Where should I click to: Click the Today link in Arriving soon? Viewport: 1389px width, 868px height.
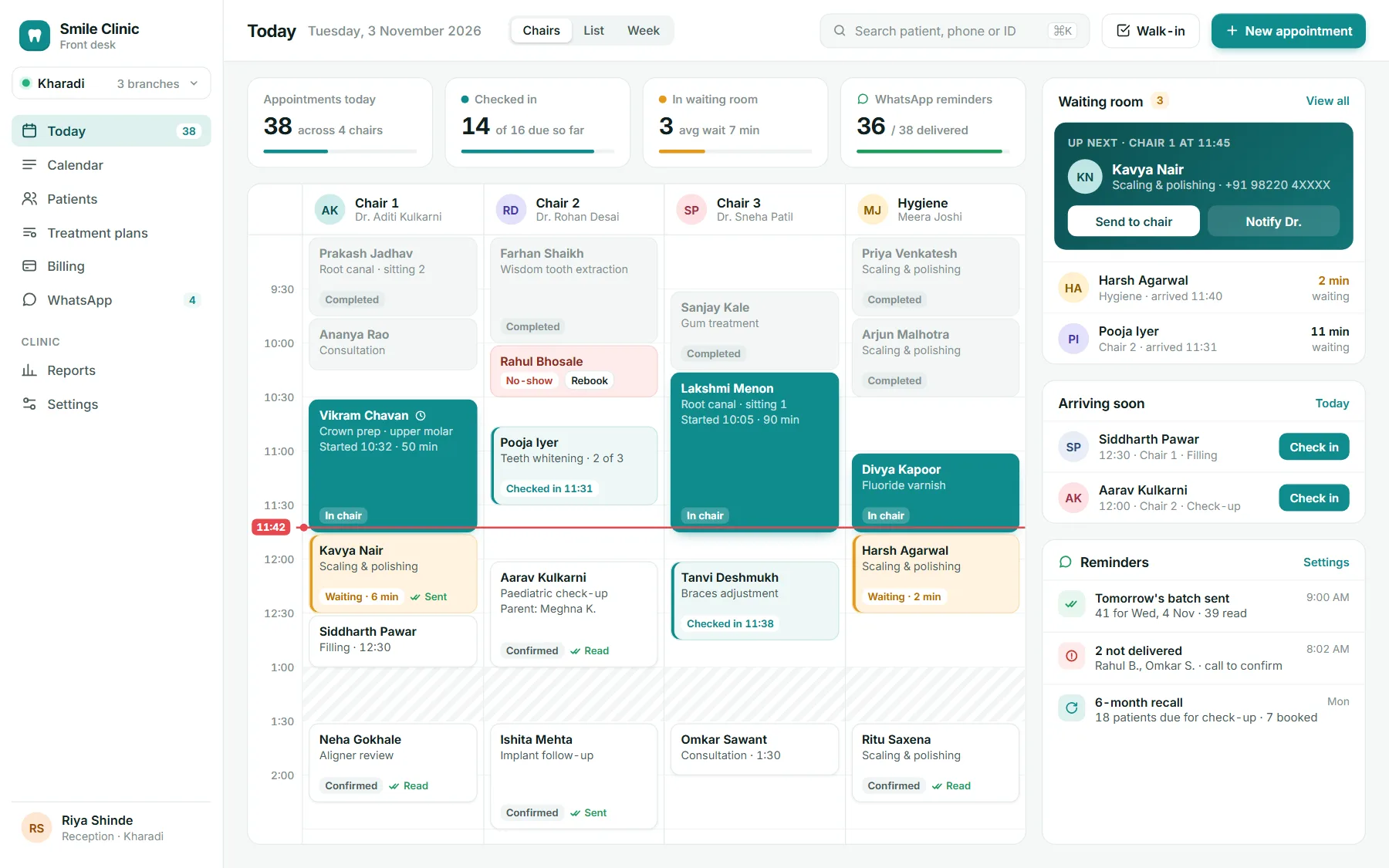[1332, 404]
